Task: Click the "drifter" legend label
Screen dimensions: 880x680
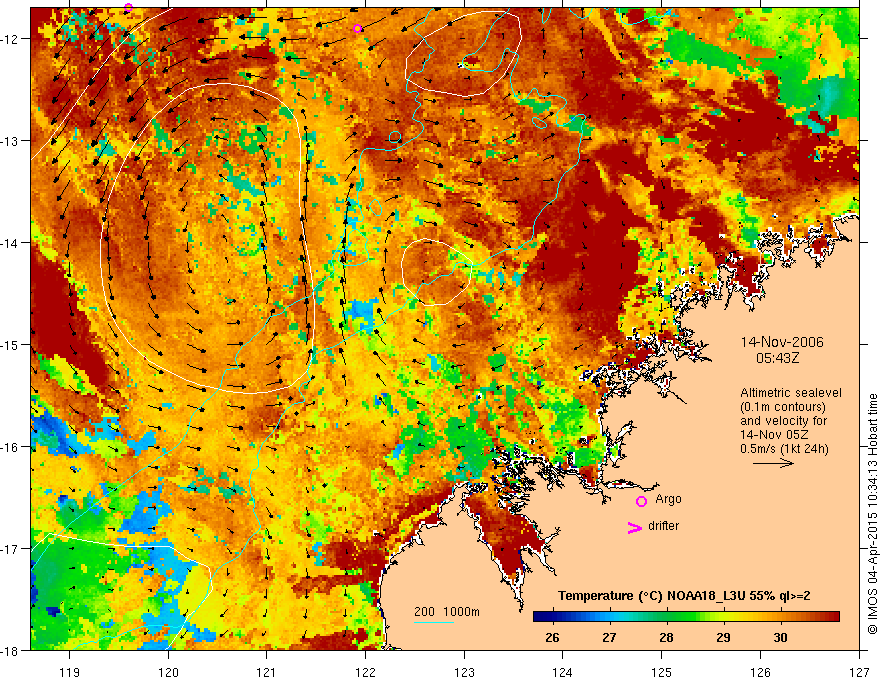Action: [x=663, y=526]
